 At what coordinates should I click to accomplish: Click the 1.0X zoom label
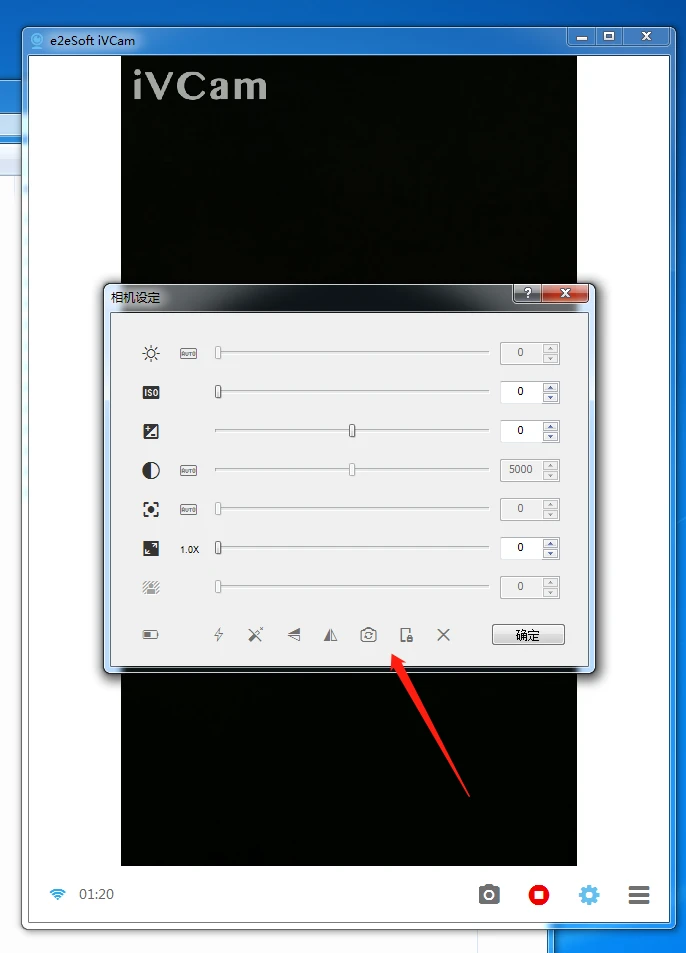(x=190, y=549)
